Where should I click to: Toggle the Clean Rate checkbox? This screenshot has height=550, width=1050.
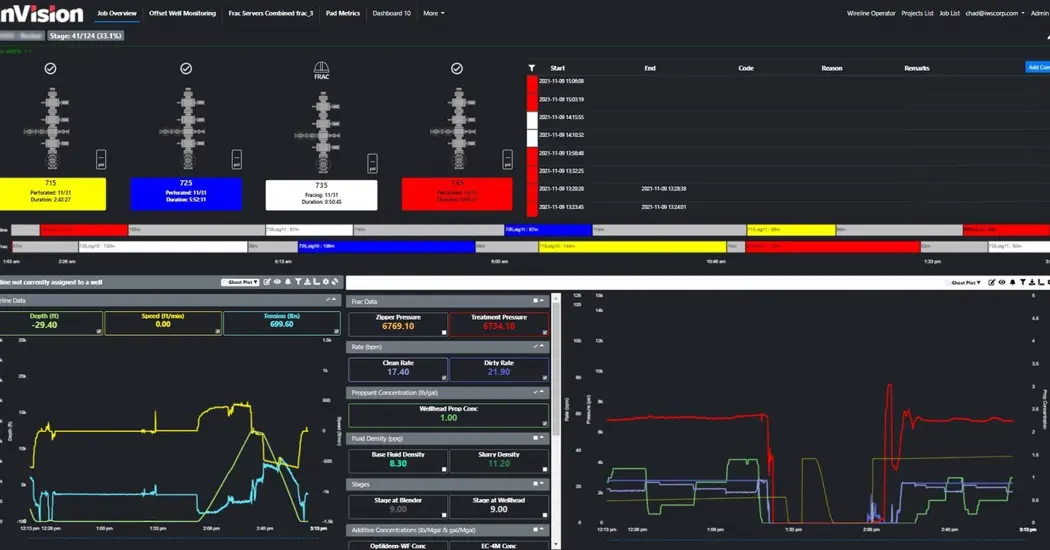(x=443, y=377)
